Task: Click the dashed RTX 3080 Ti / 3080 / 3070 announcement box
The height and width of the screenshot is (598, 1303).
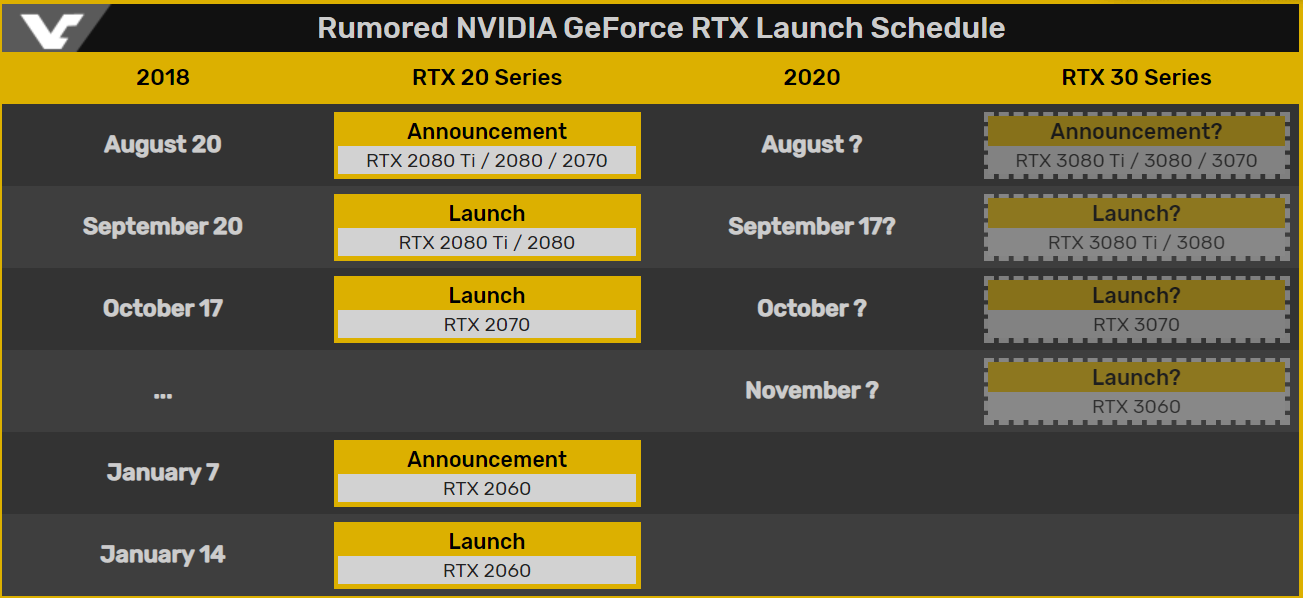Action: [x=1136, y=145]
